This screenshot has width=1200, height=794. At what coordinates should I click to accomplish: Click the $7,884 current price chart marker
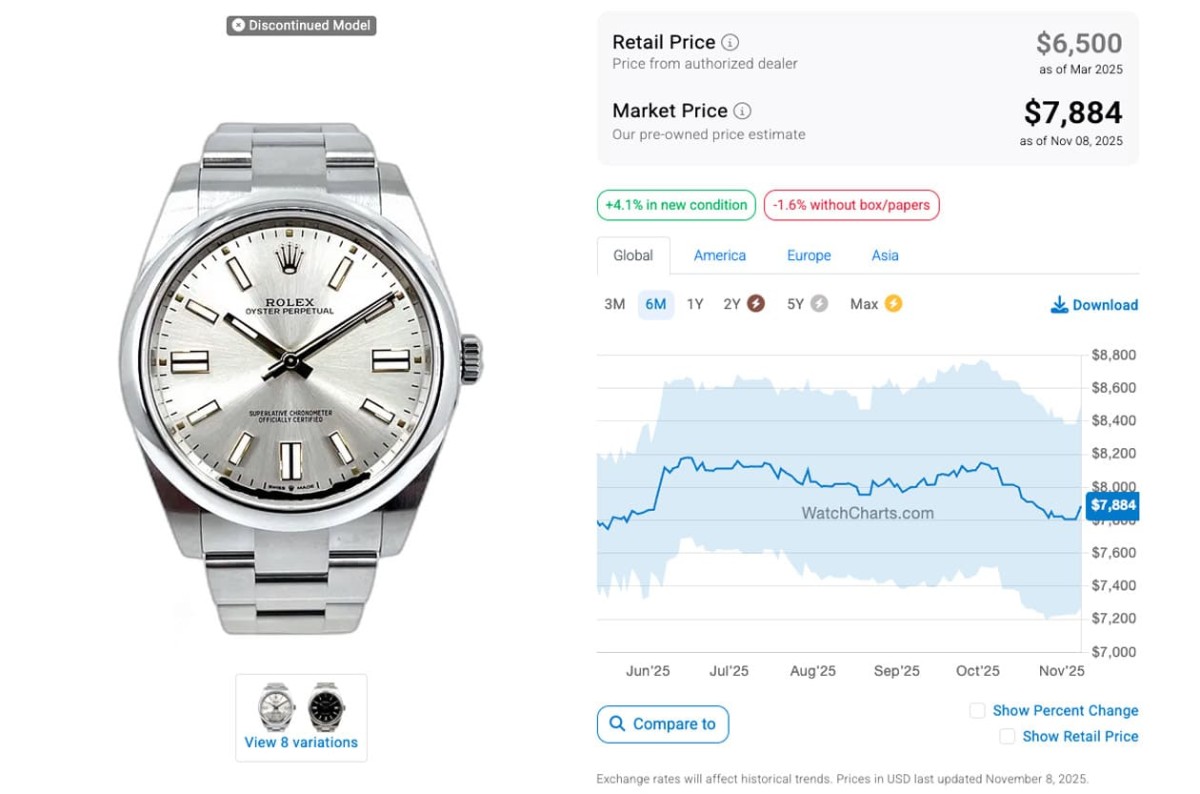click(1112, 505)
